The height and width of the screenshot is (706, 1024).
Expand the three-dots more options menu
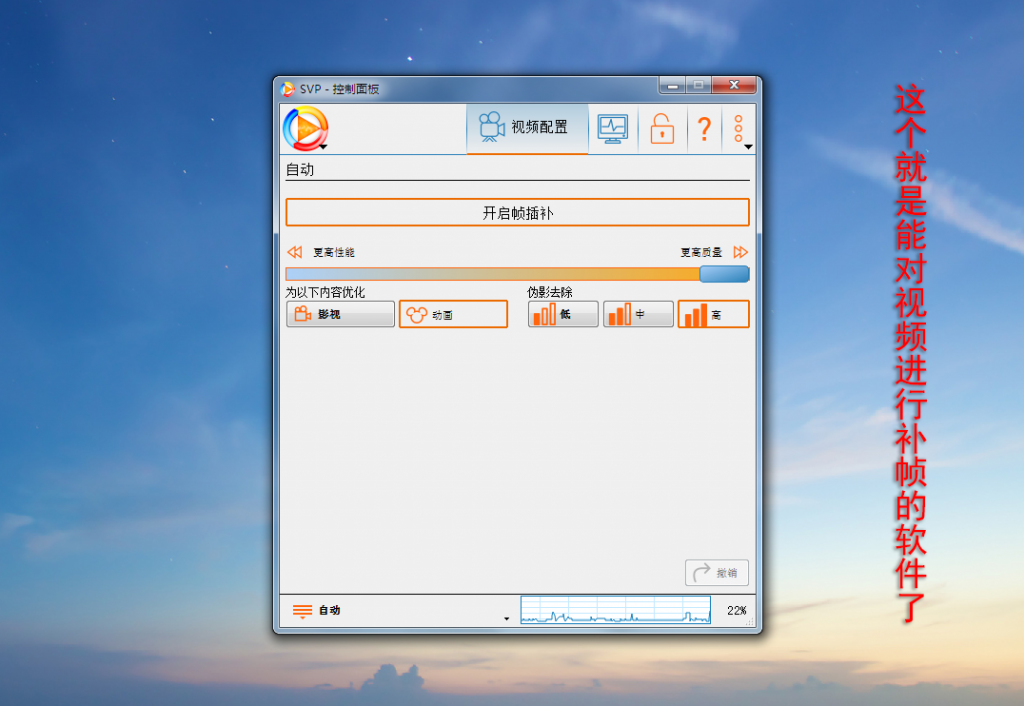pos(739,129)
